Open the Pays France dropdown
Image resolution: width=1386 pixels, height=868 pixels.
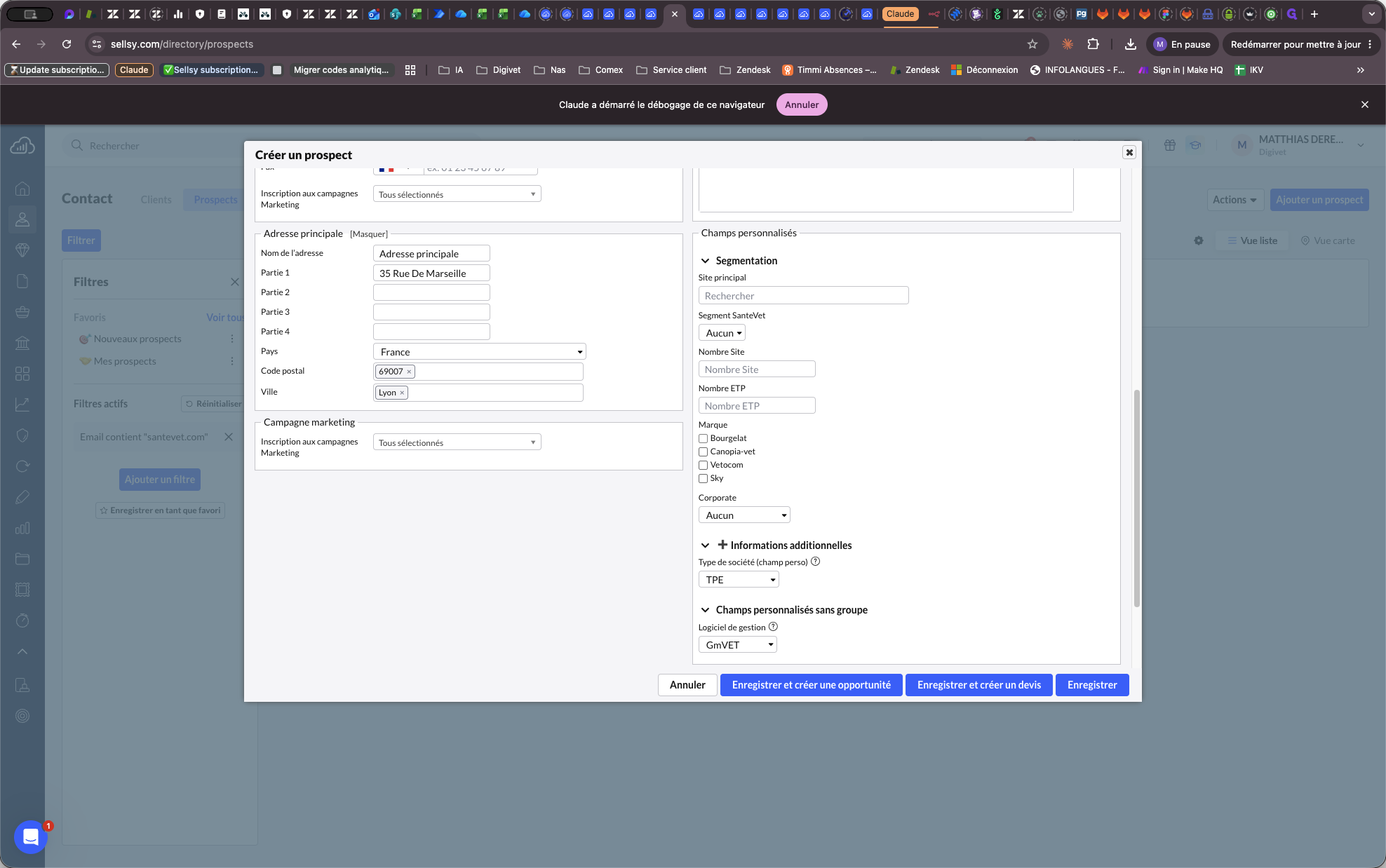(480, 352)
